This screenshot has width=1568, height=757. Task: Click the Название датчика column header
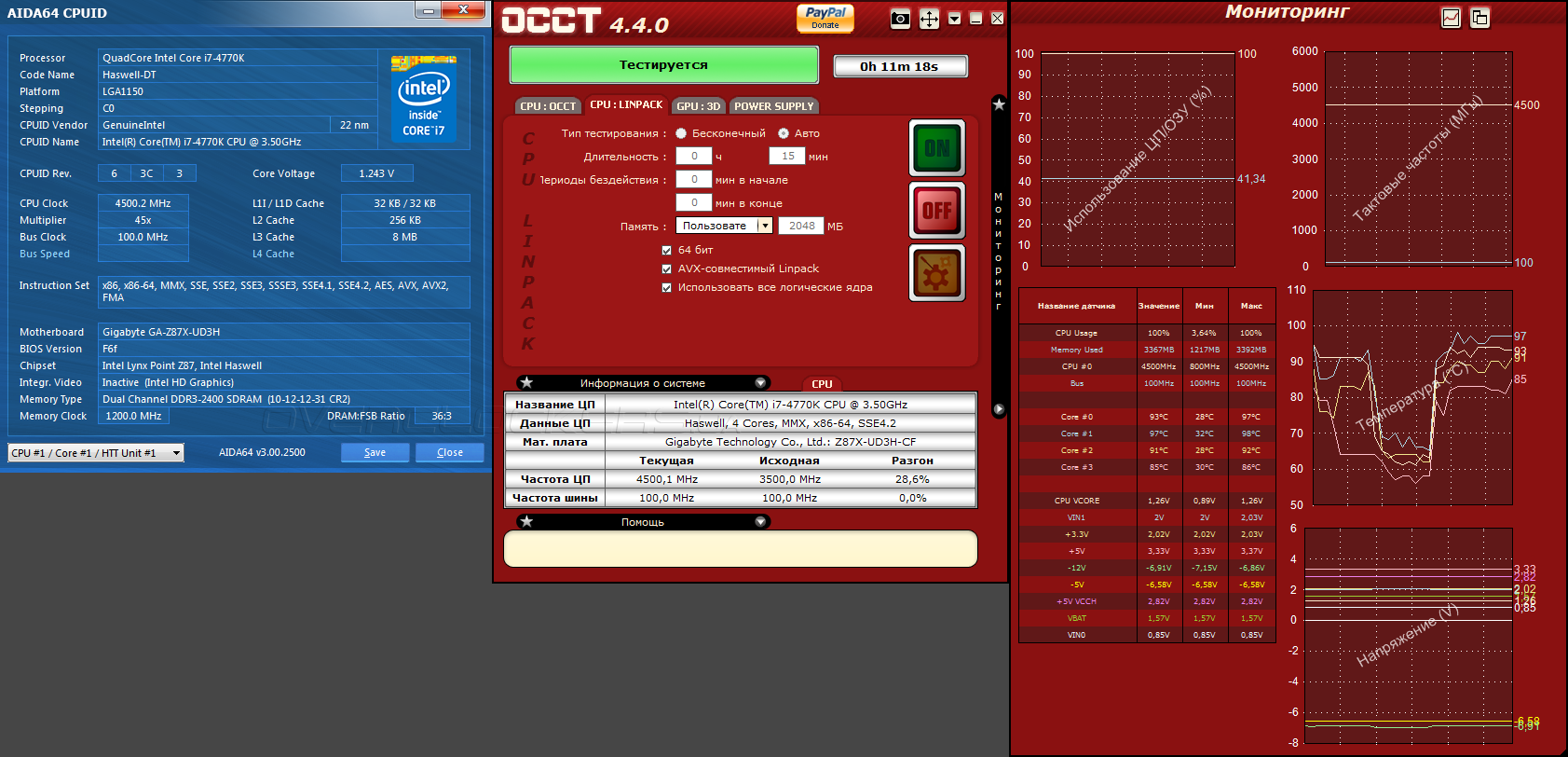click(x=1076, y=306)
